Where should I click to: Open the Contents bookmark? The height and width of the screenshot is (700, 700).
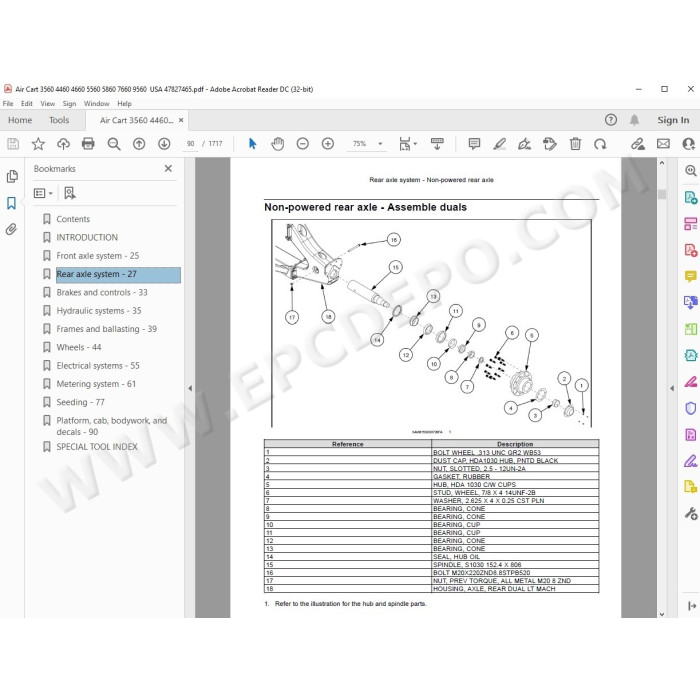point(73,219)
